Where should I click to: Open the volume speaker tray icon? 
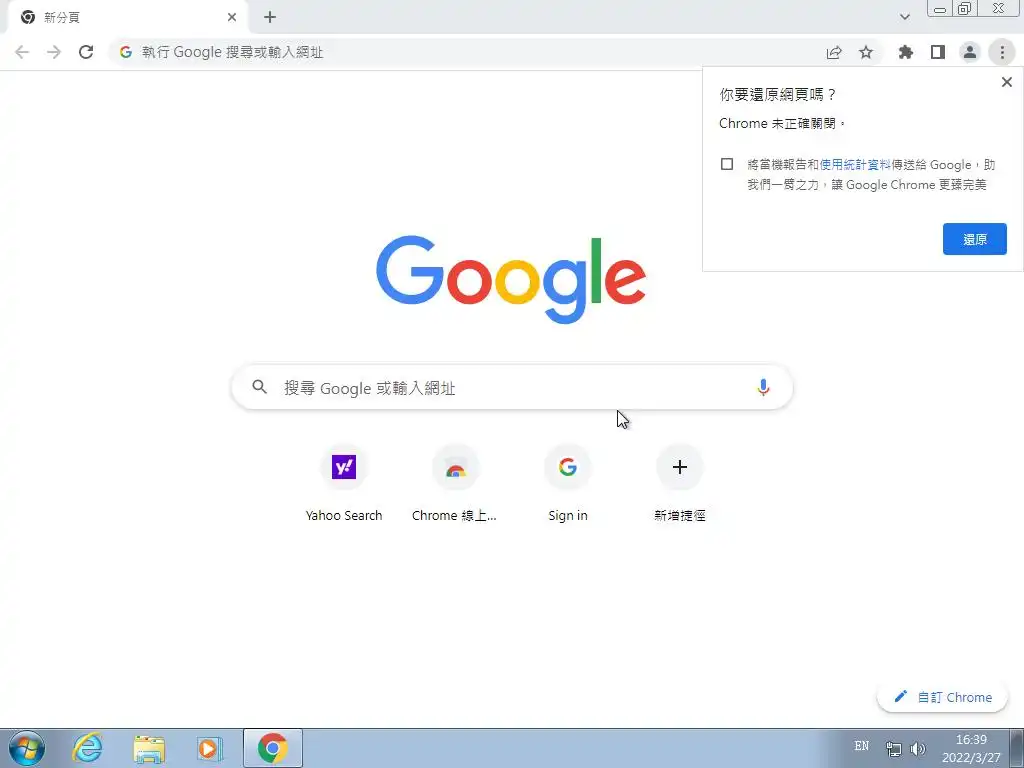tap(918, 749)
